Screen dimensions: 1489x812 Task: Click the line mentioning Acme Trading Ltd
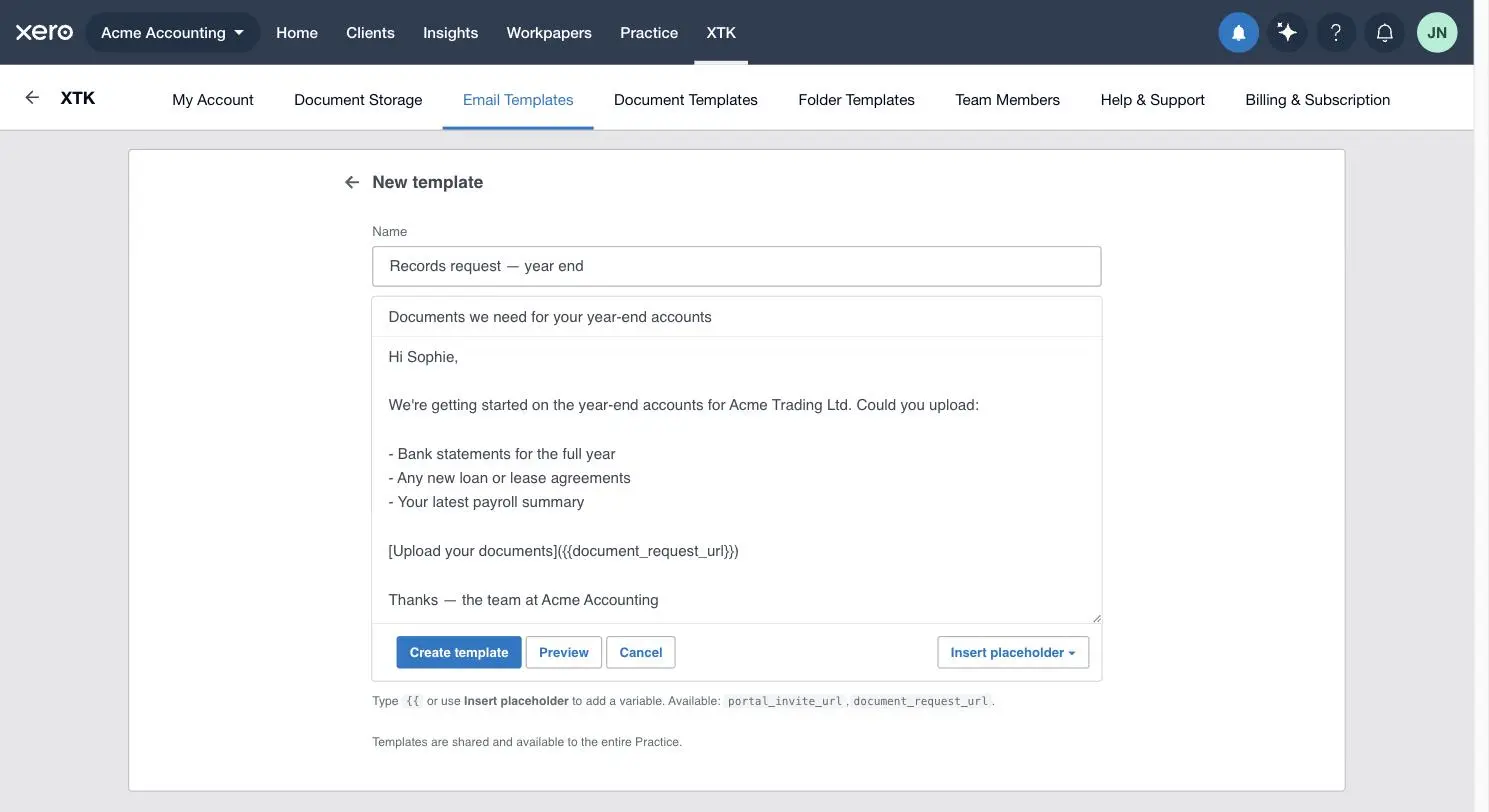pyautogui.click(x=683, y=405)
